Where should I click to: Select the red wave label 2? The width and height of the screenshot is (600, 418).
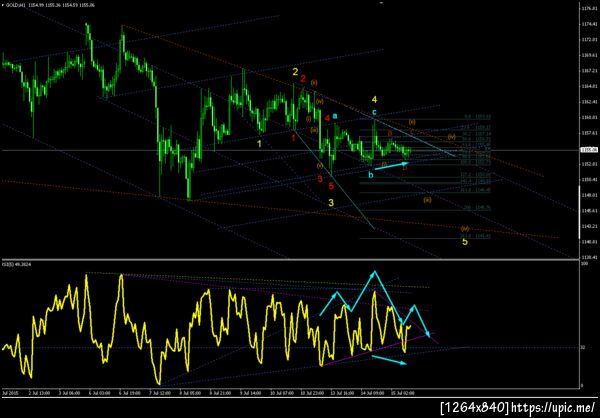[303, 79]
